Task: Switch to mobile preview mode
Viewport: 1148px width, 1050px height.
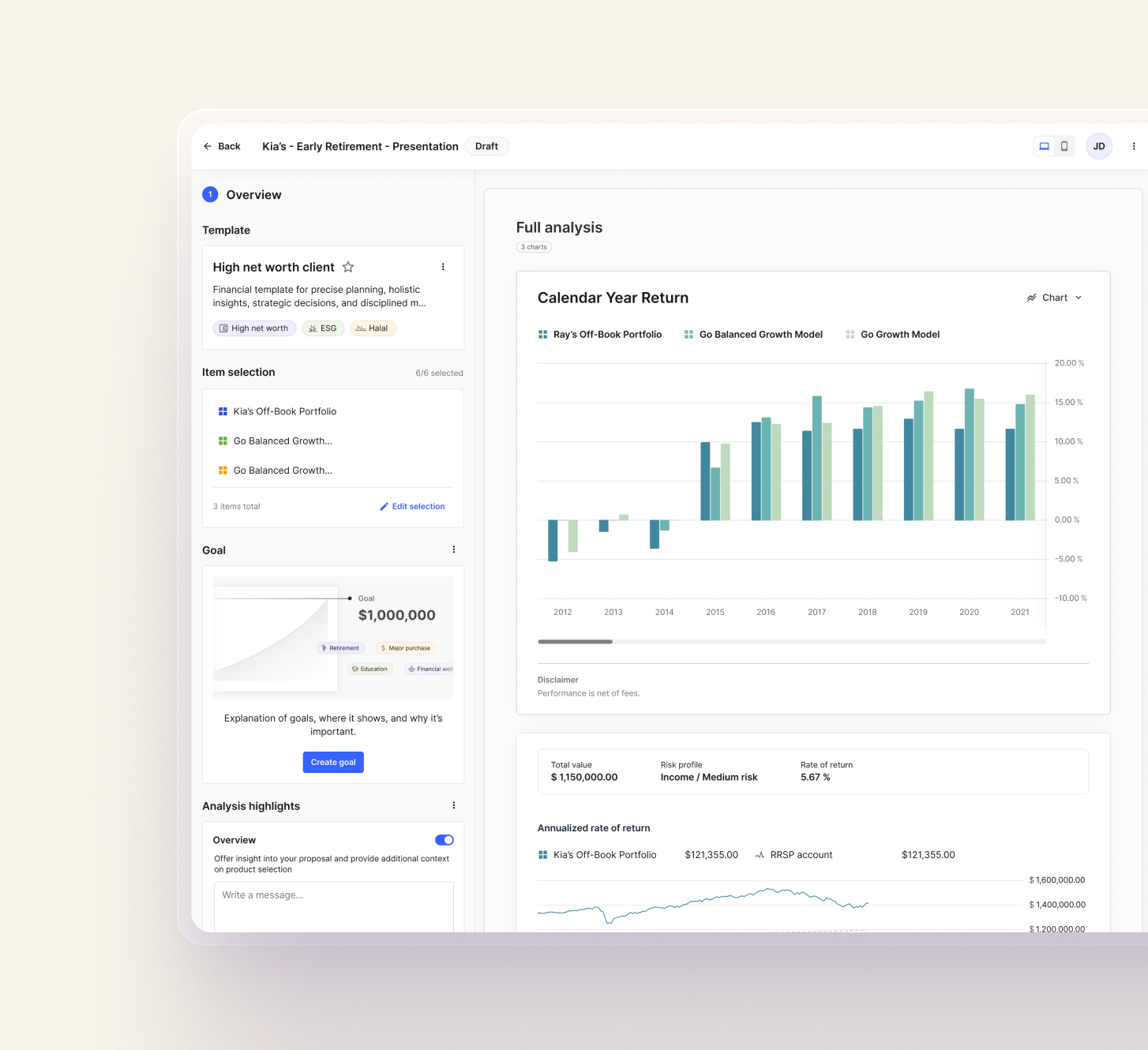Action: 1064,146
